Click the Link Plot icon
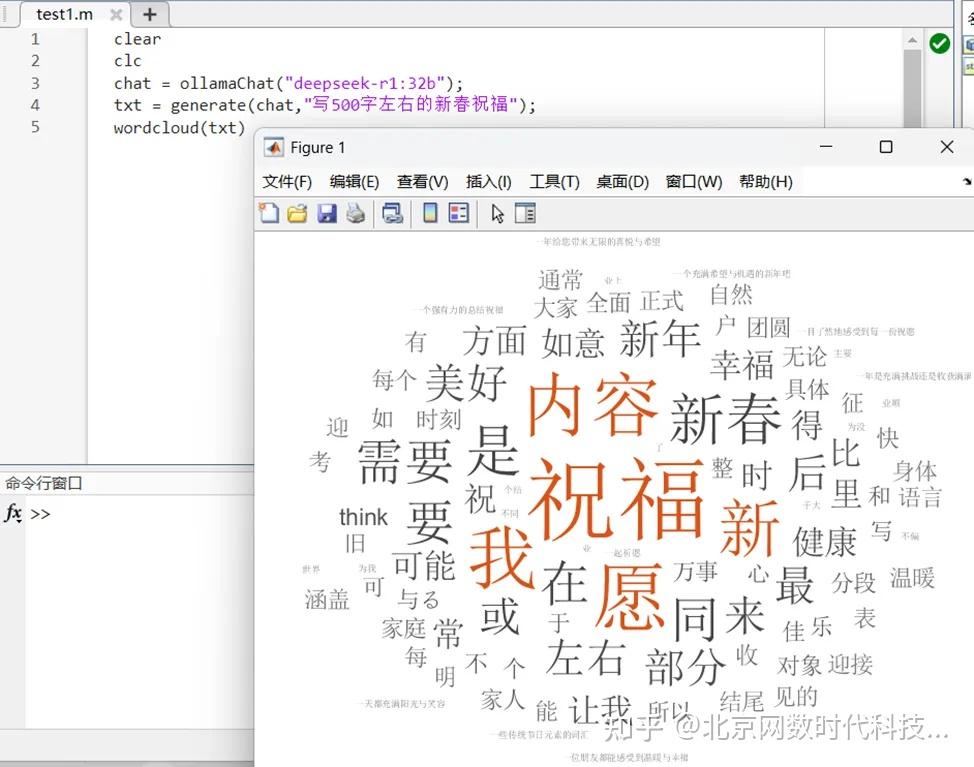The height and width of the screenshot is (767, 974). [393, 212]
